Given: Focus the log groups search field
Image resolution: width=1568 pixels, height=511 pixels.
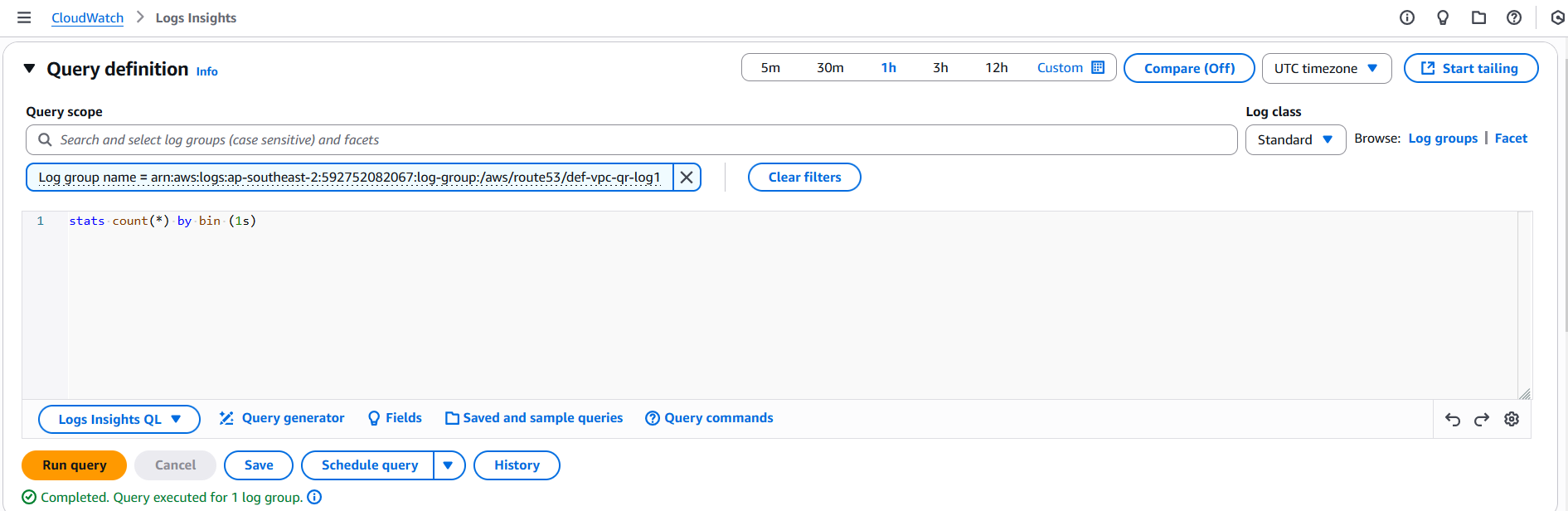Looking at the screenshot, I should point(630,140).
